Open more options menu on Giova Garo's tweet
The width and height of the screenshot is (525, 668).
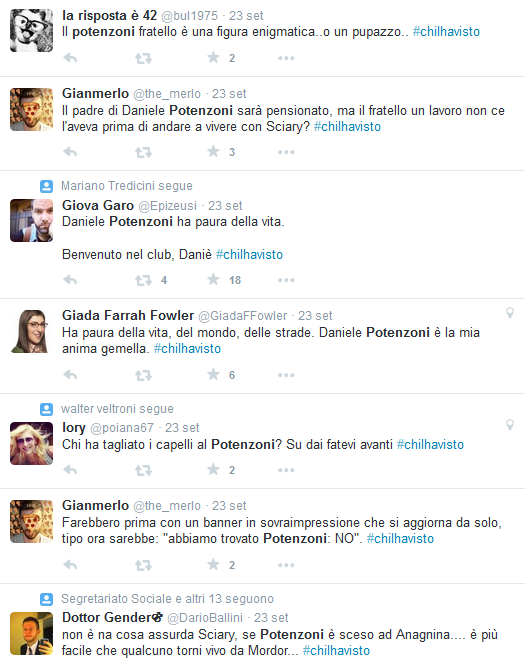pyautogui.click(x=286, y=280)
